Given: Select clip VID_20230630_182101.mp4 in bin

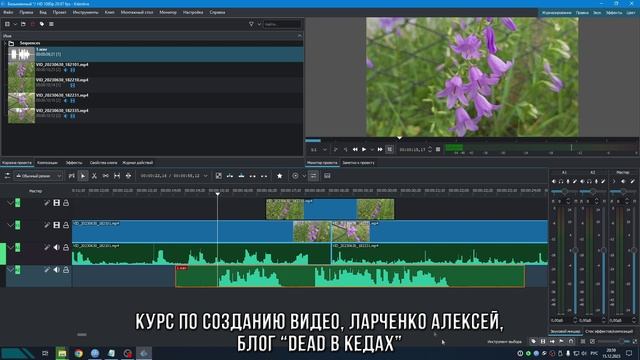Looking at the screenshot, I should click(x=156, y=69).
